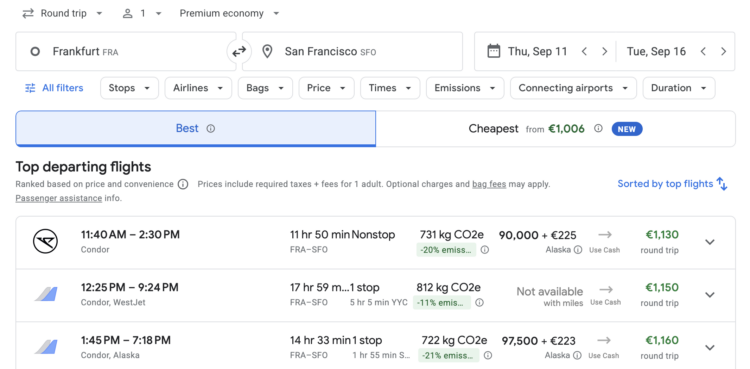Edit the Frankfurt origin field

click(126, 52)
